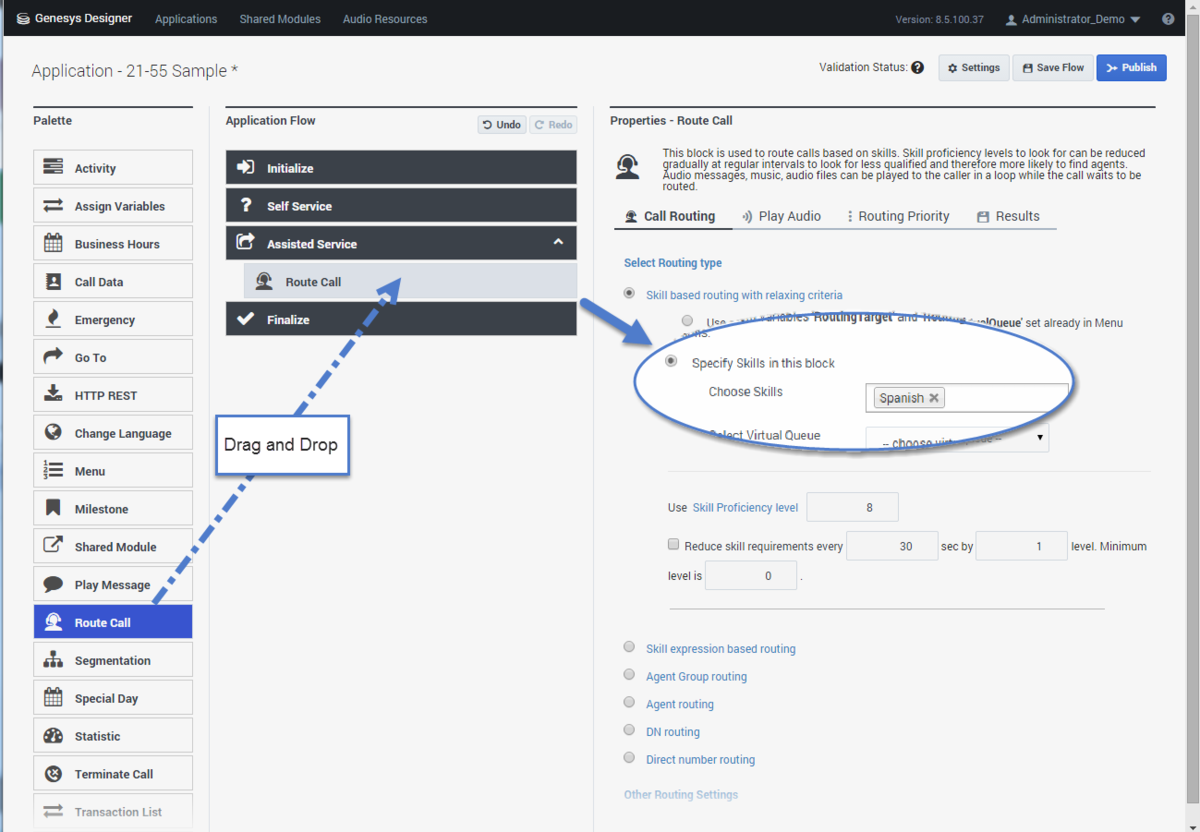Click the Skill Proficiency level value field
The width and height of the screenshot is (1200, 832).
(x=852, y=507)
